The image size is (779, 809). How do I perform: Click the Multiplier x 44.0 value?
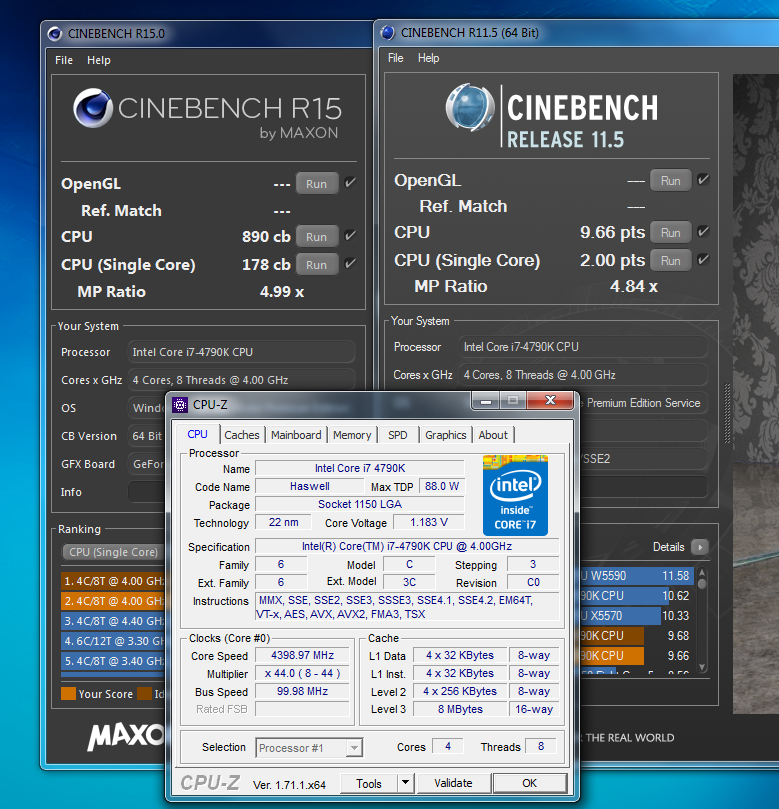coord(302,673)
